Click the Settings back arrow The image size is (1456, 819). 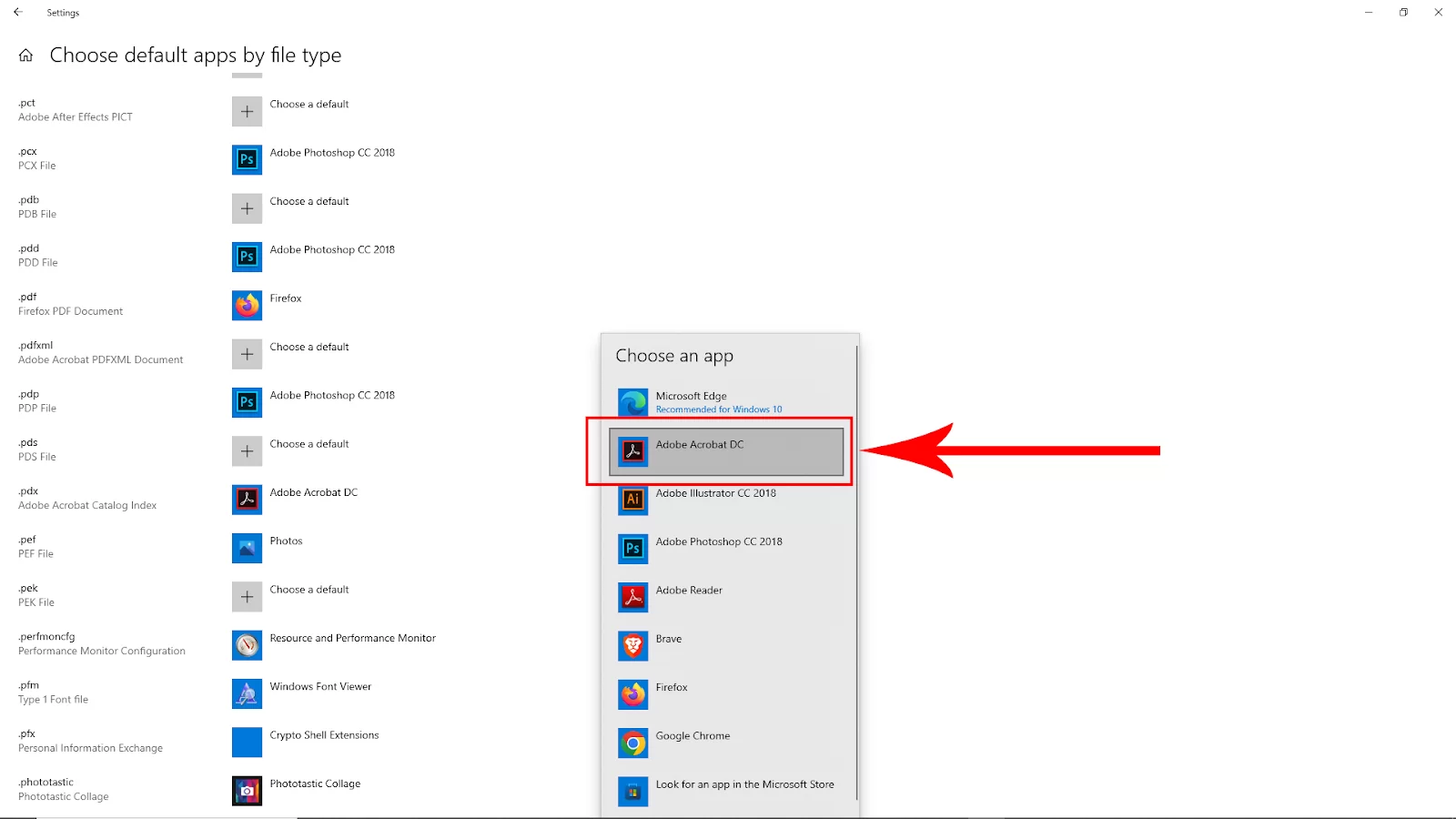[x=18, y=12]
